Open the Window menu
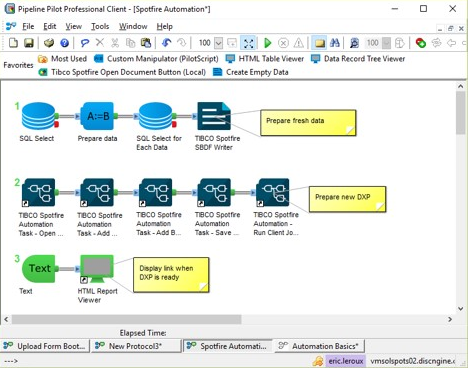Viewport: 468px width, 368px height. pos(133,26)
